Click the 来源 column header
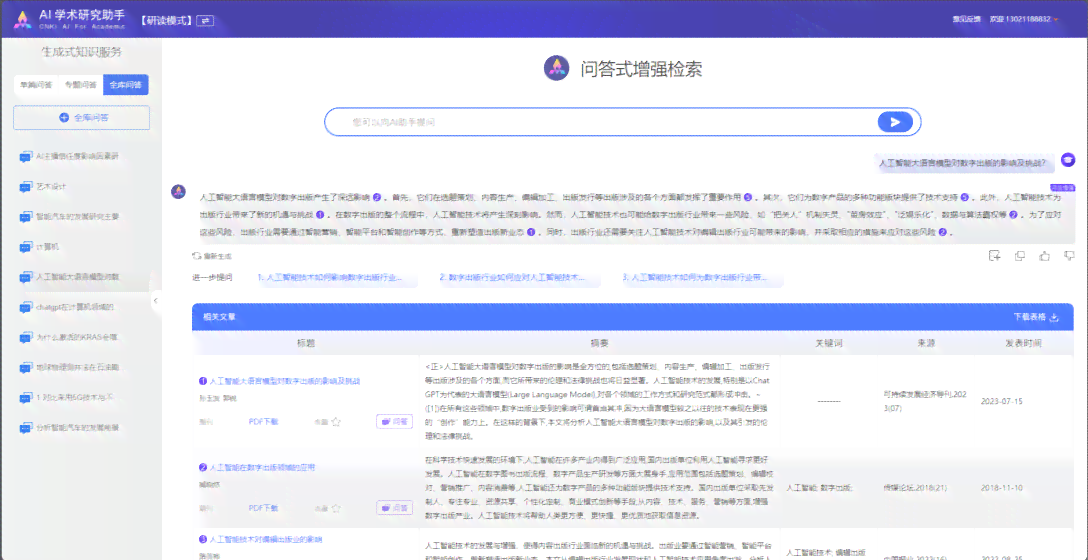 click(925, 343)
